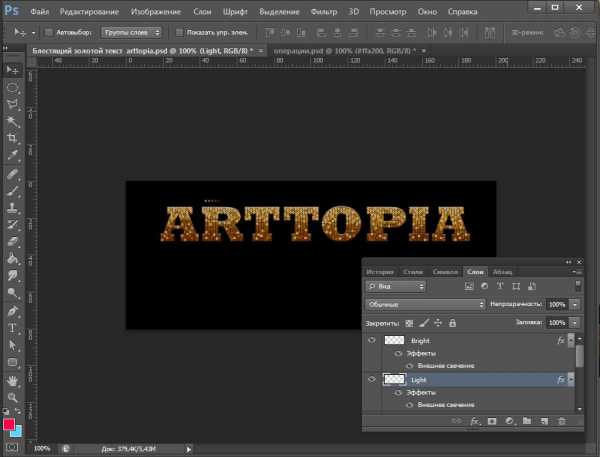
Task: Click the Bright layer thumbnail
Action: (394, 340)
